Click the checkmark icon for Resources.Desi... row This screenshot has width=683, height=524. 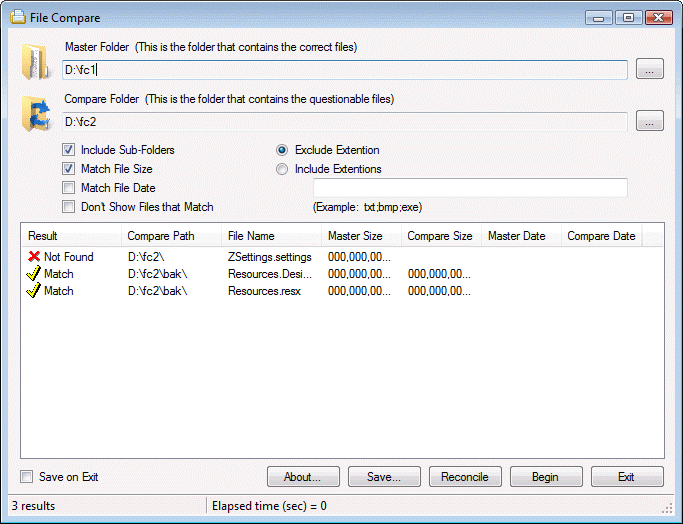tap(34, 274)
